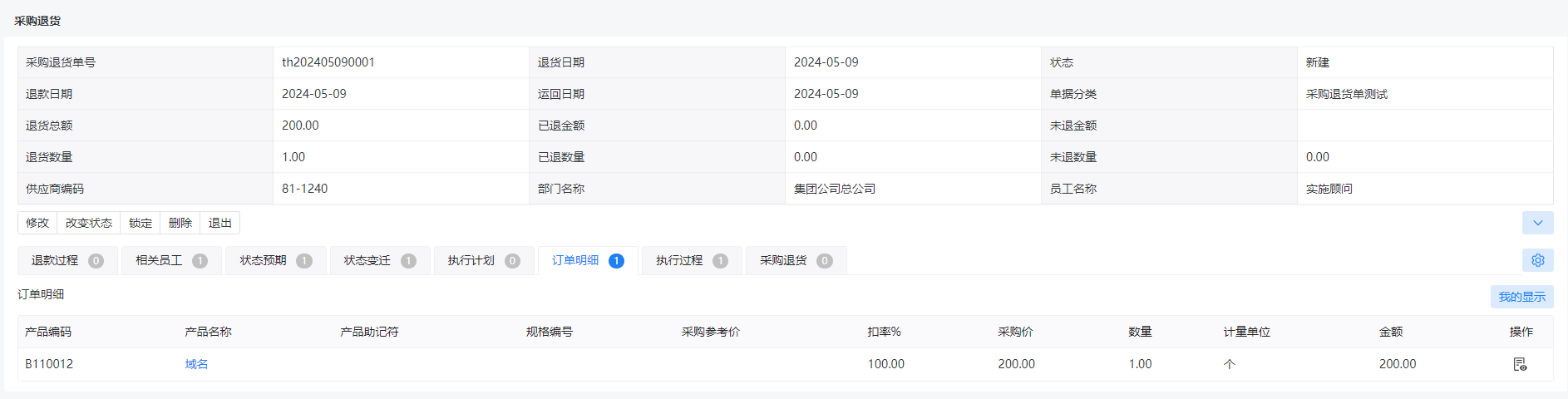Click the 采购价 column header
This screenshot has width=1568, height=399.
[x=1015, y=332]
